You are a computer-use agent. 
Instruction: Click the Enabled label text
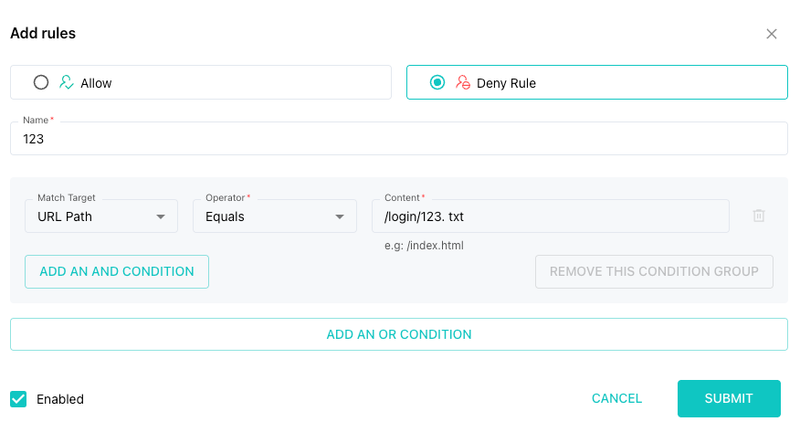[x=60, y=399]
